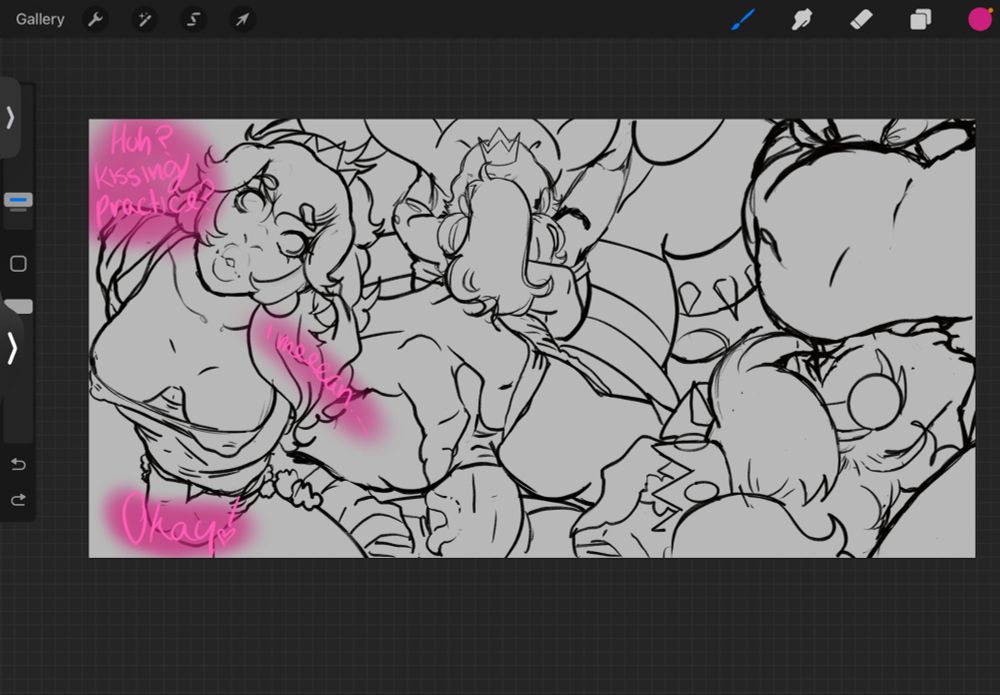Click the brush size slider handle
Image resolution: width=1000 pixels, height=695 pixels.
[x=18, y=201]
